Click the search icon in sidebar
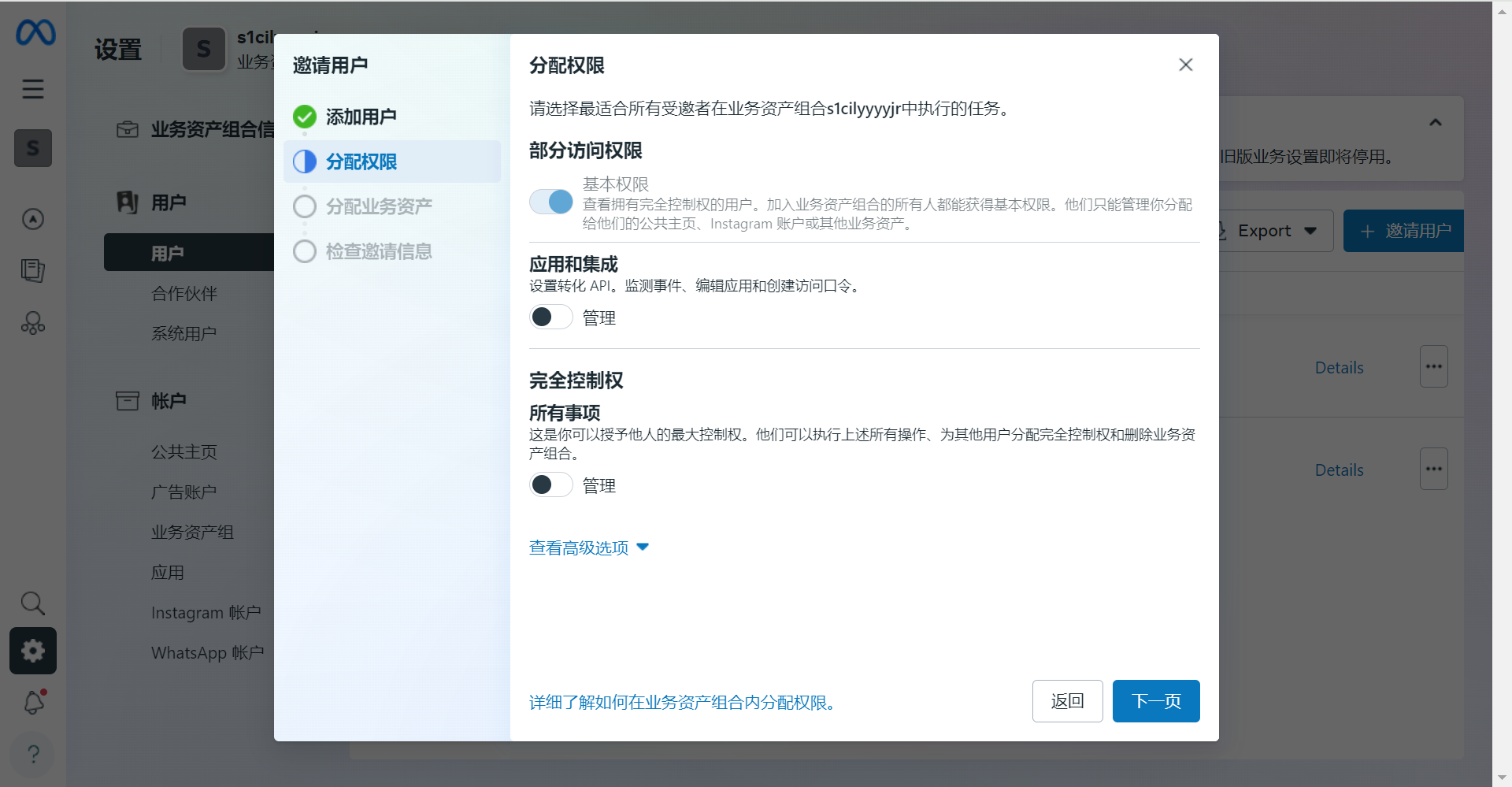Screen dimensions: 1512x787 coord(32,603)
